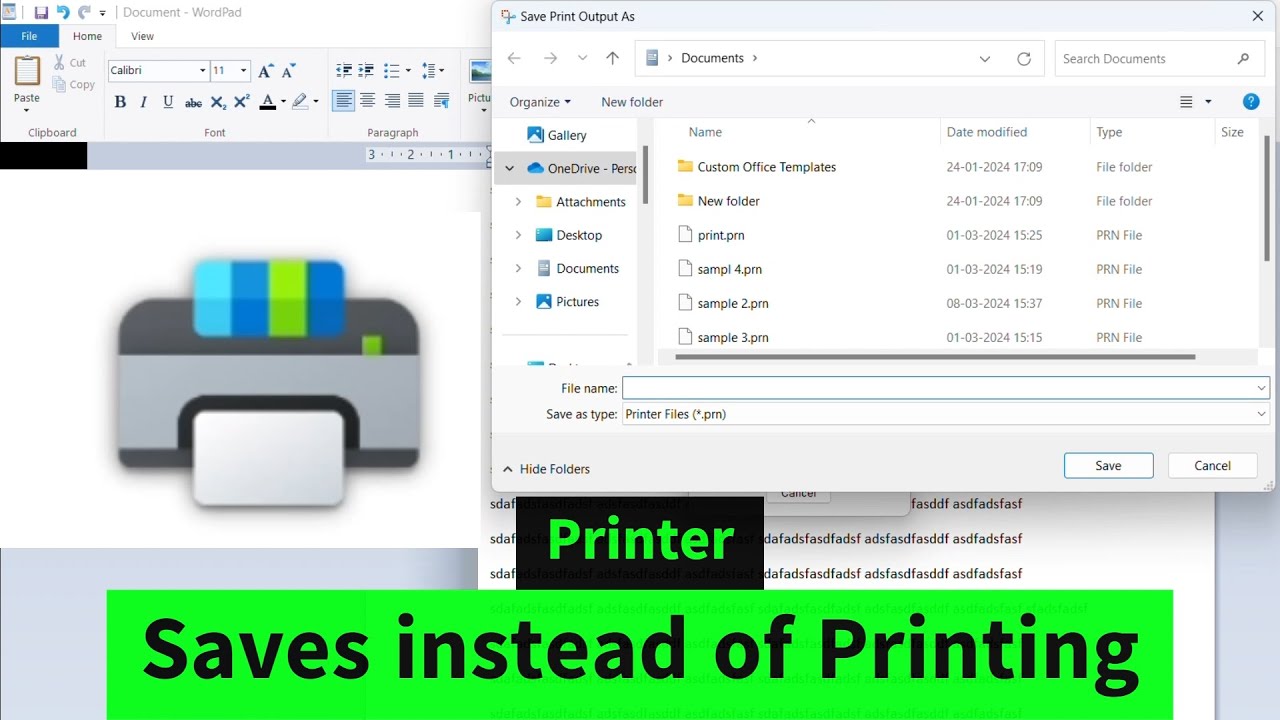Image resolution: width=1280 pixels, height=720 pixels.
Task: Open recent locations chevron in save dialog
Action: coord(583,59)
